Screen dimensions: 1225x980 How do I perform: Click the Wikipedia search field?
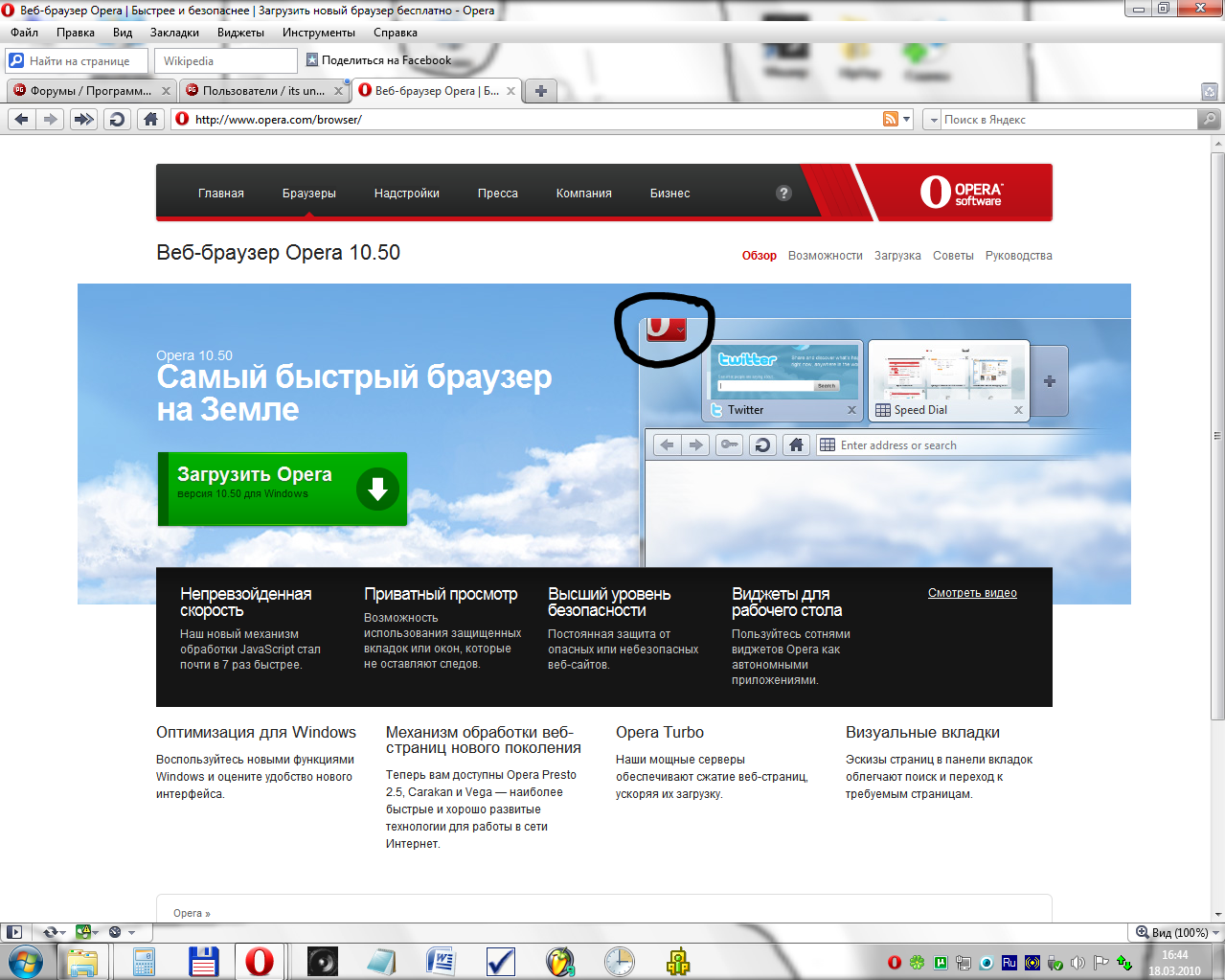(225, 60)
